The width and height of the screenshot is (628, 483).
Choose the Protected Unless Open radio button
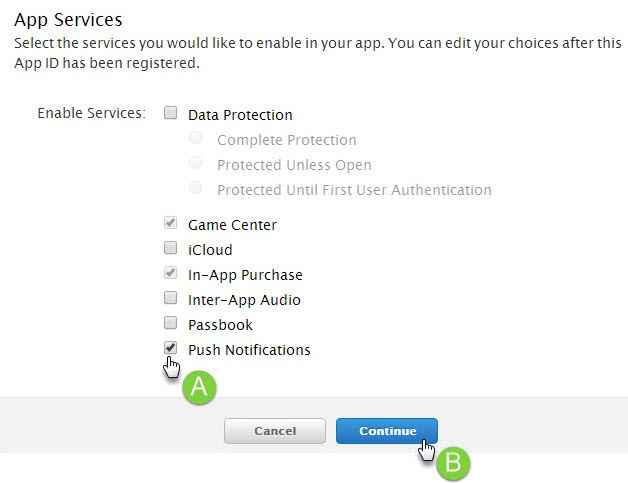[196, 164]
